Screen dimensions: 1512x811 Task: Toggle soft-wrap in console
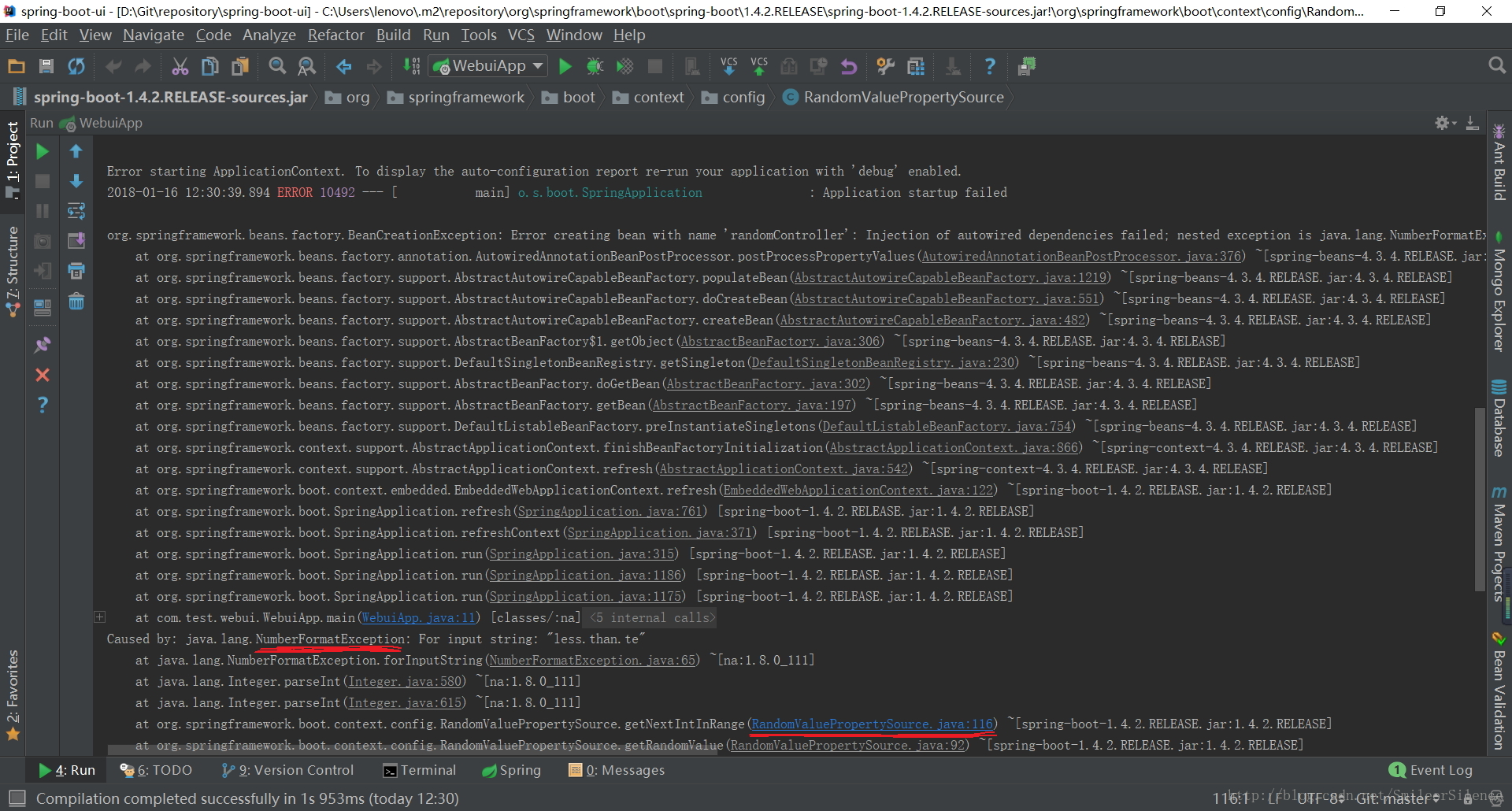[x=76, y=211]
